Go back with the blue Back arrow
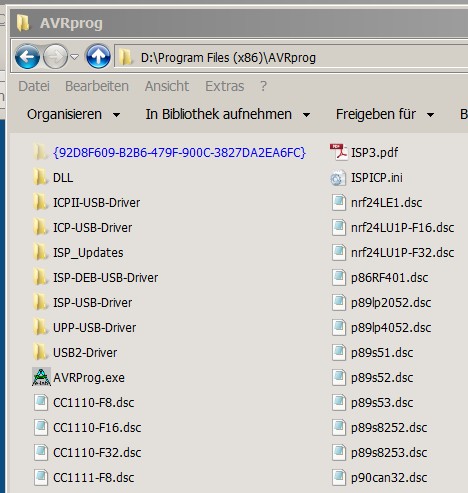 (27, 57)
